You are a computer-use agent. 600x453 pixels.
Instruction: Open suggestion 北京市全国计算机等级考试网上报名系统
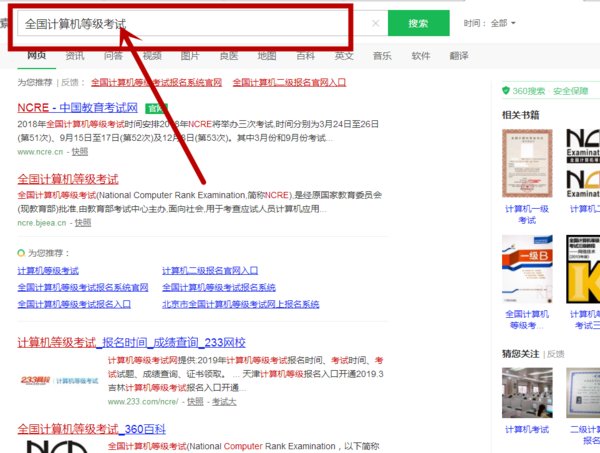click(241, 305)
